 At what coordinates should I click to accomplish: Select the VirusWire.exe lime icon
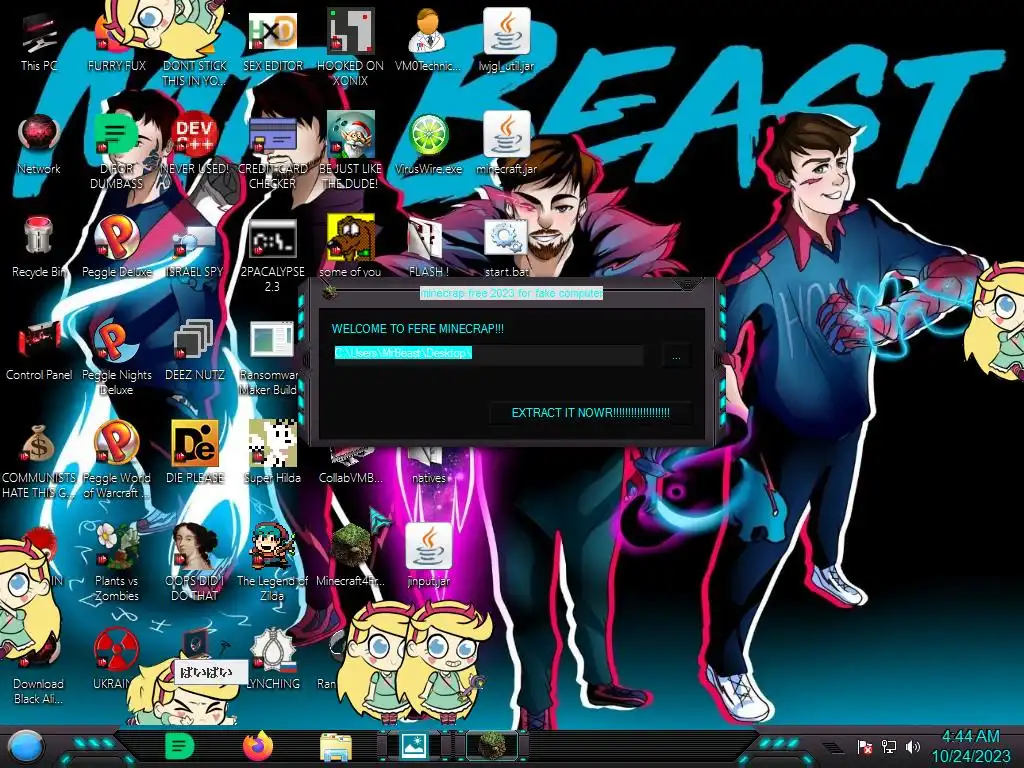tap(428, 145)
